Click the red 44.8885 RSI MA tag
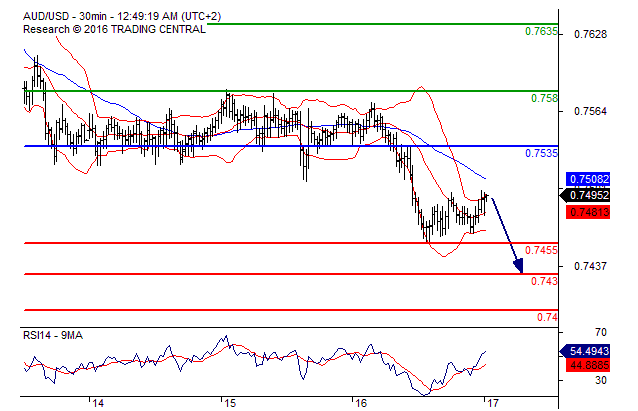 point(588,365)
